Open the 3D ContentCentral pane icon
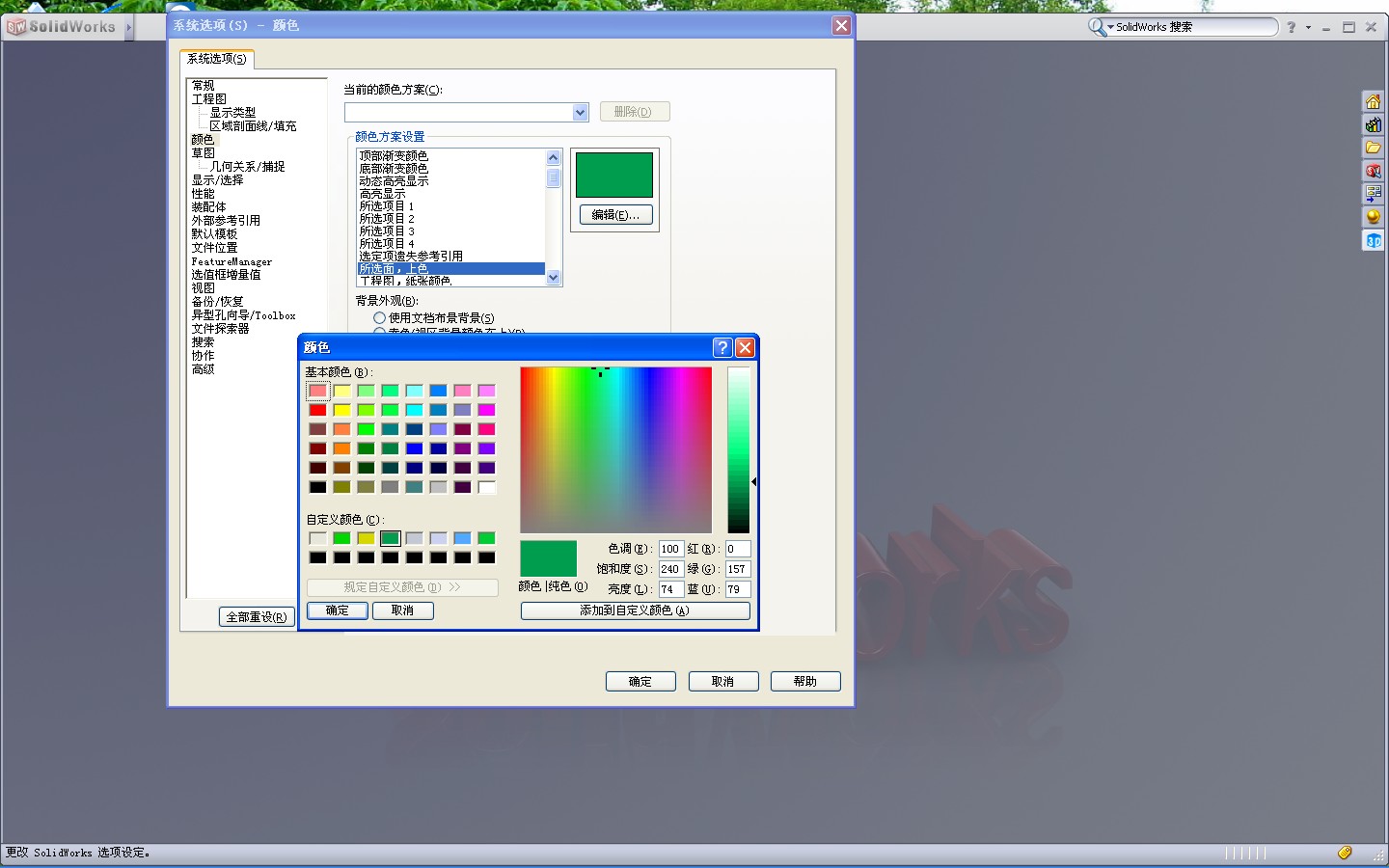 pos(1373,240)
